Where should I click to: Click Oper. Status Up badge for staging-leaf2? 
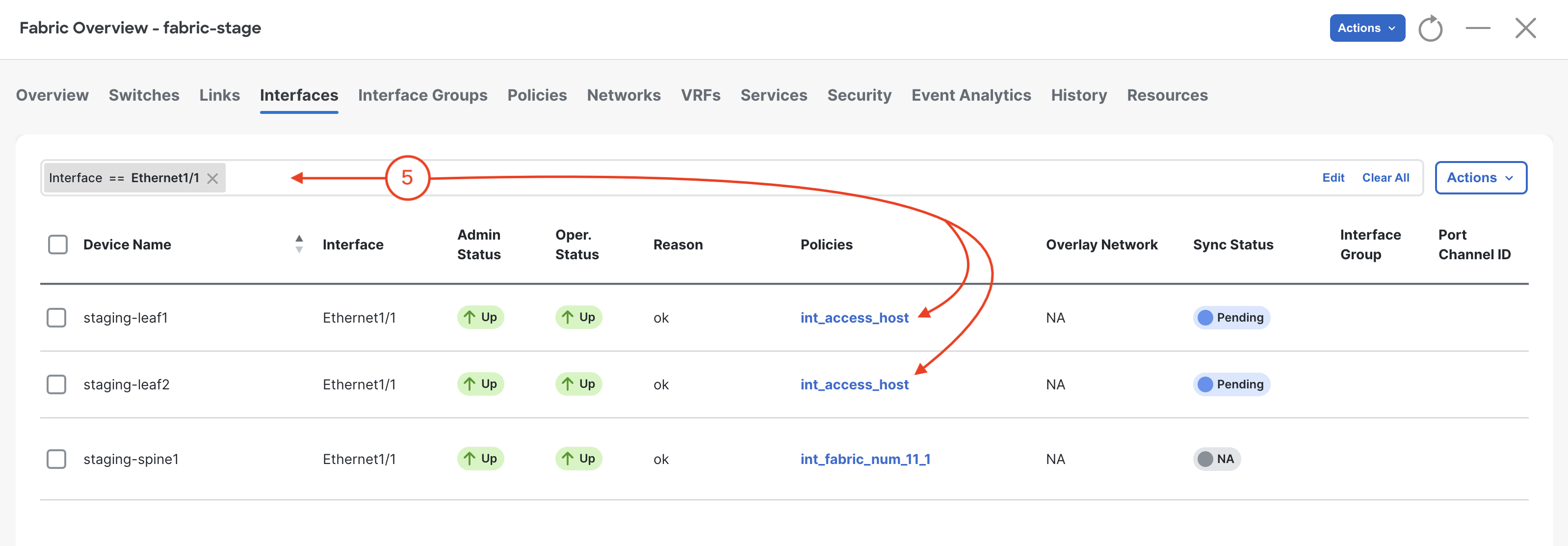tap(578, 384)
